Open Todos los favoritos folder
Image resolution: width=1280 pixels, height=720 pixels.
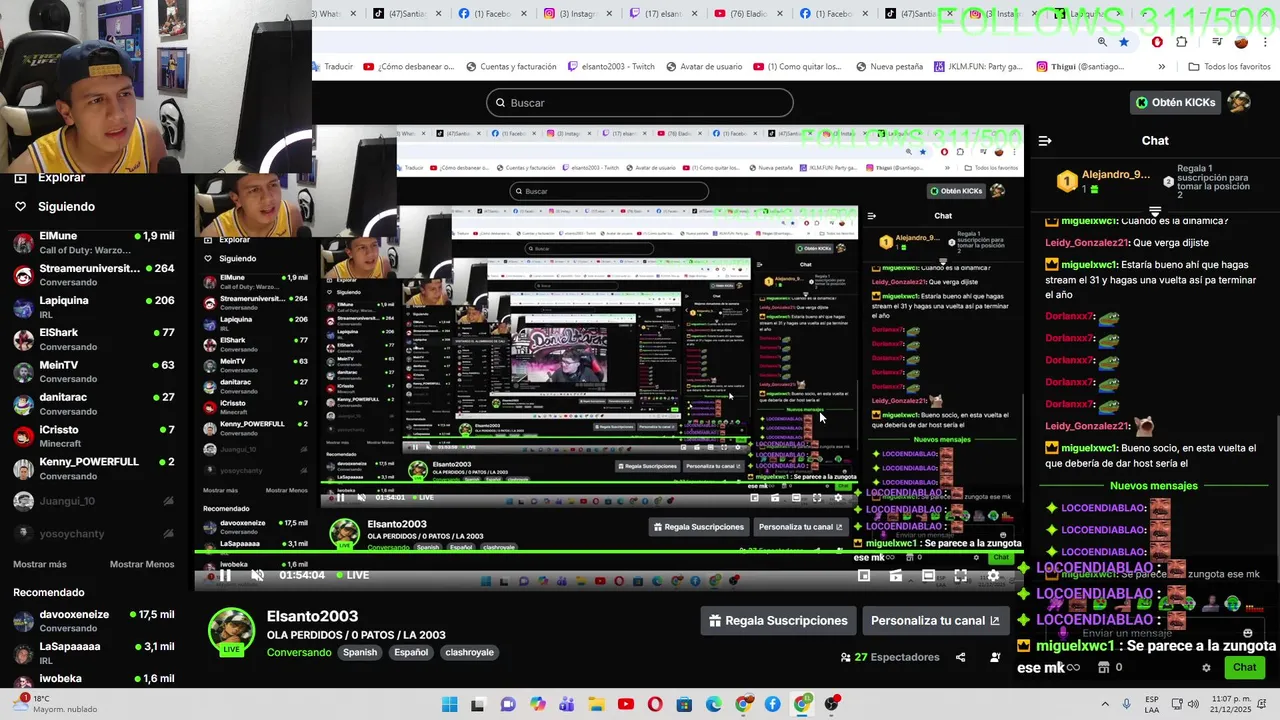[1229, 66]
